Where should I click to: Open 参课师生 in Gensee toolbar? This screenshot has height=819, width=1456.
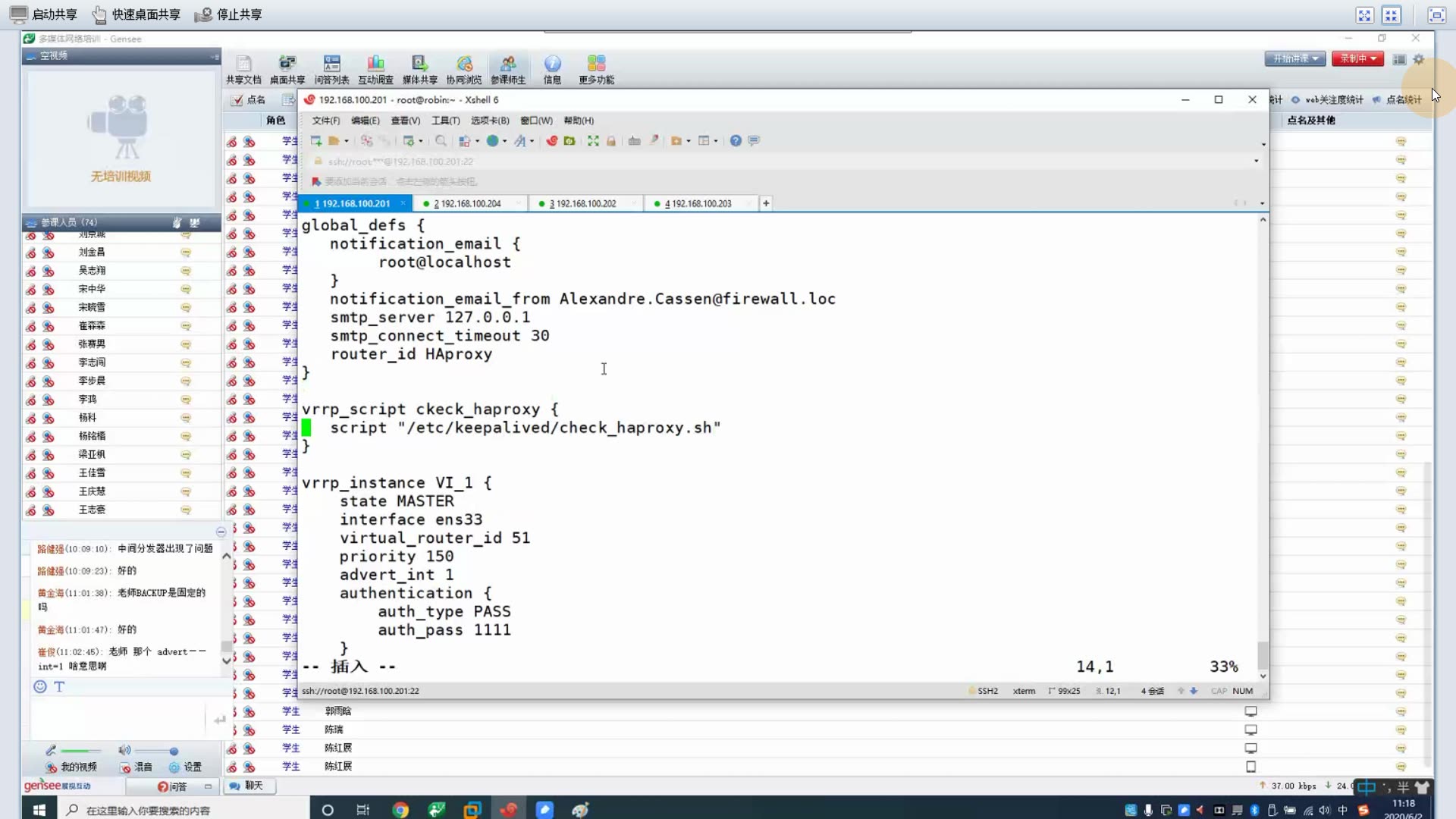coord(508,70)
